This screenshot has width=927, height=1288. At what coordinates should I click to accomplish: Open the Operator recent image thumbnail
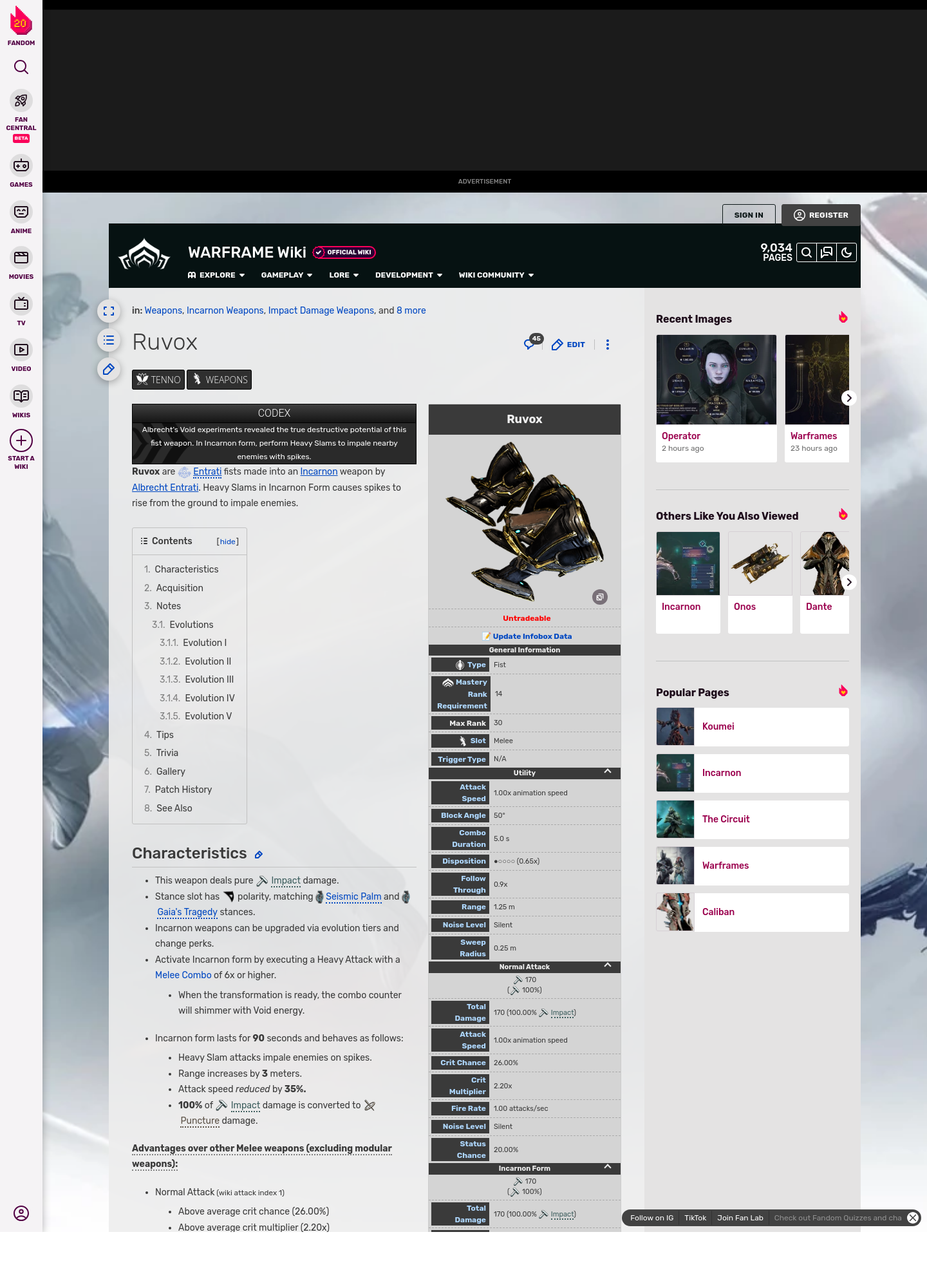716,379
